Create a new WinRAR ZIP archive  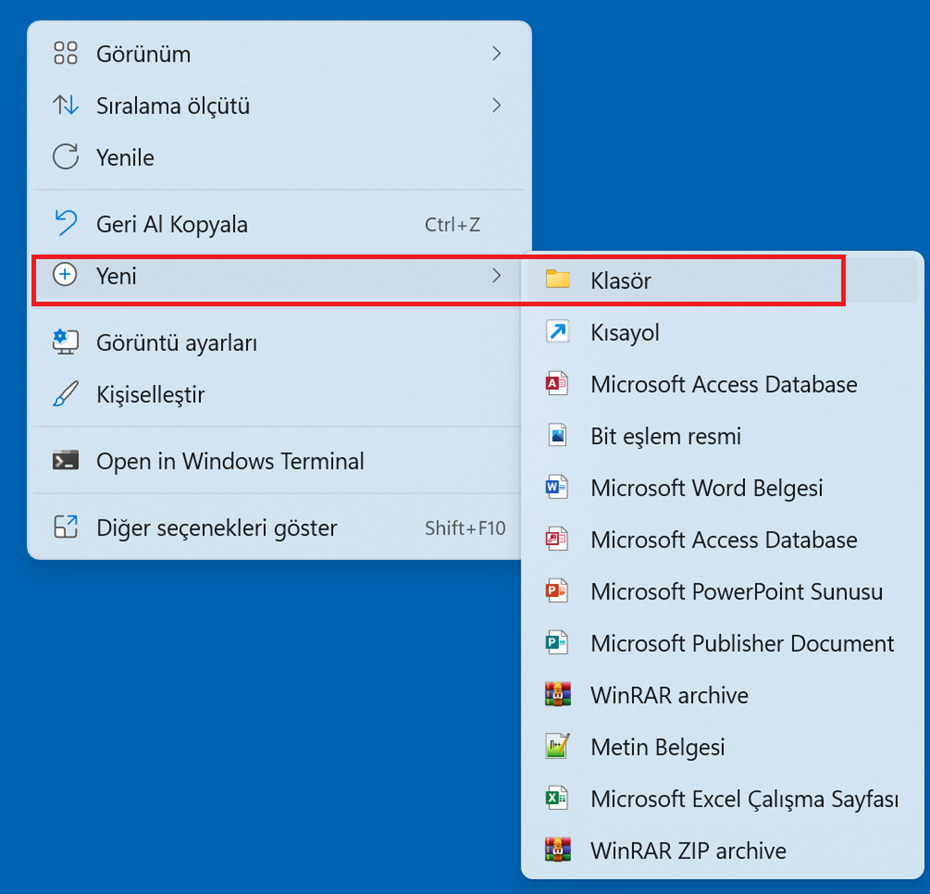(x=722, y=850)
